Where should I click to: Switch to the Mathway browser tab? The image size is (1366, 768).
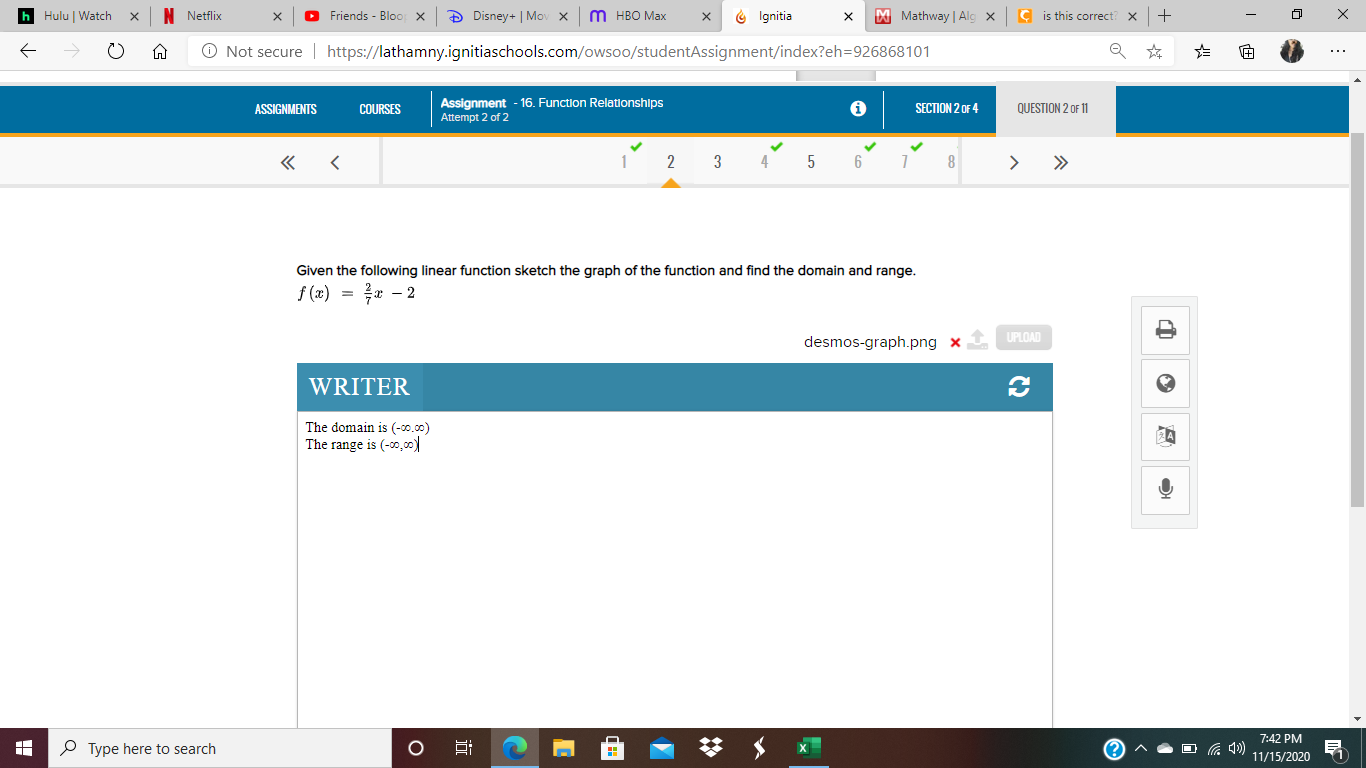pos(934,16)
